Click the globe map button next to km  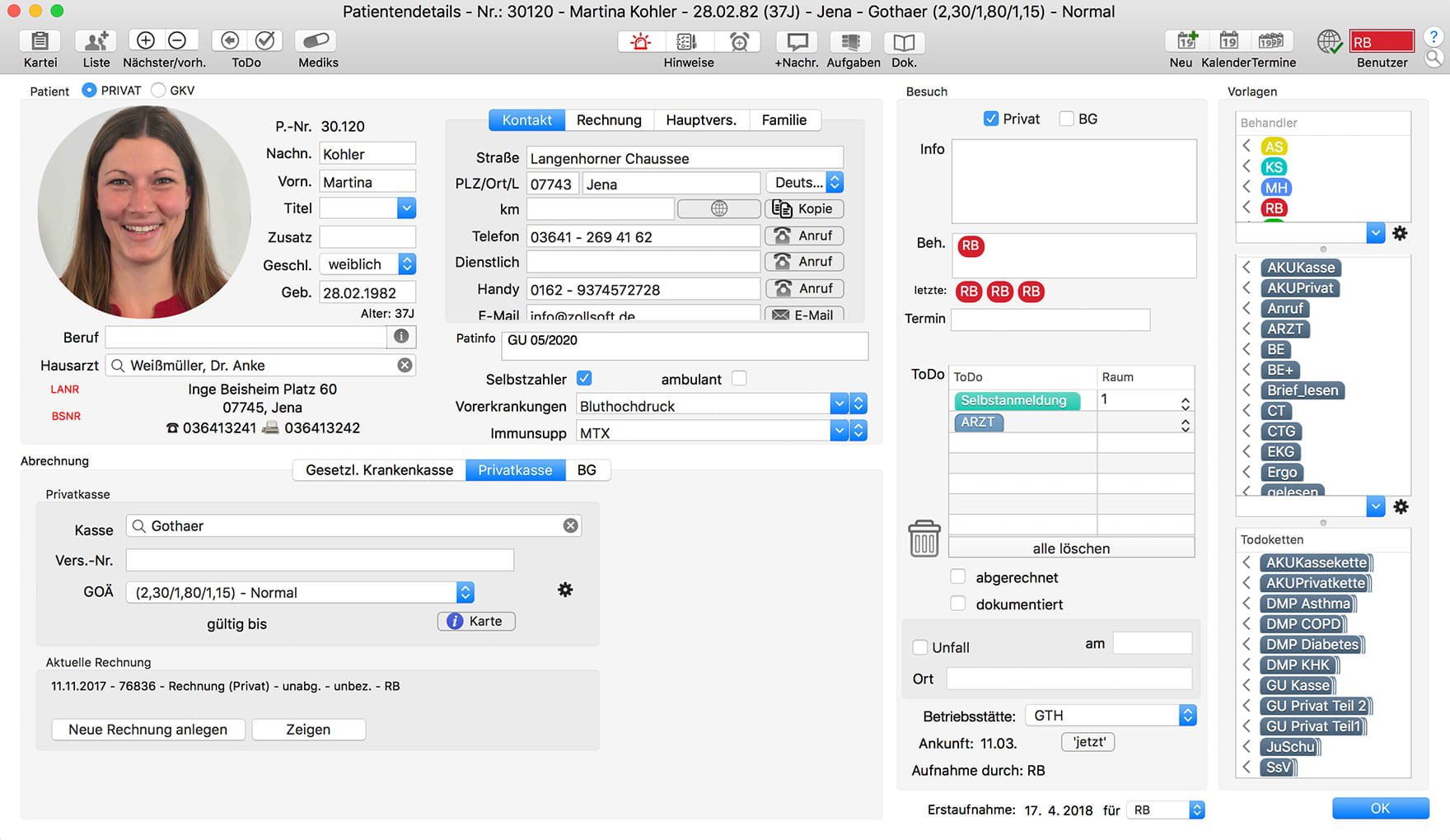718,209
